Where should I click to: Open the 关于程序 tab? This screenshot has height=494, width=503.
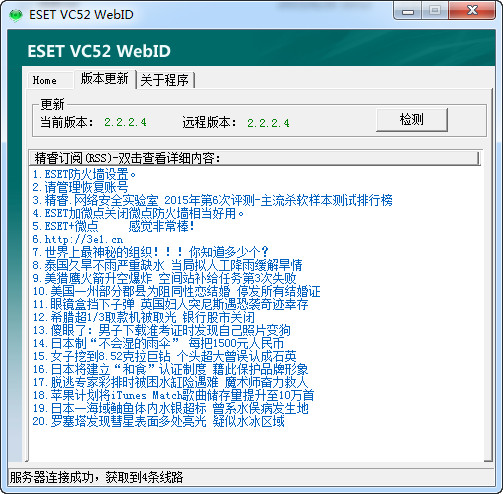click(x=165, y=80)
